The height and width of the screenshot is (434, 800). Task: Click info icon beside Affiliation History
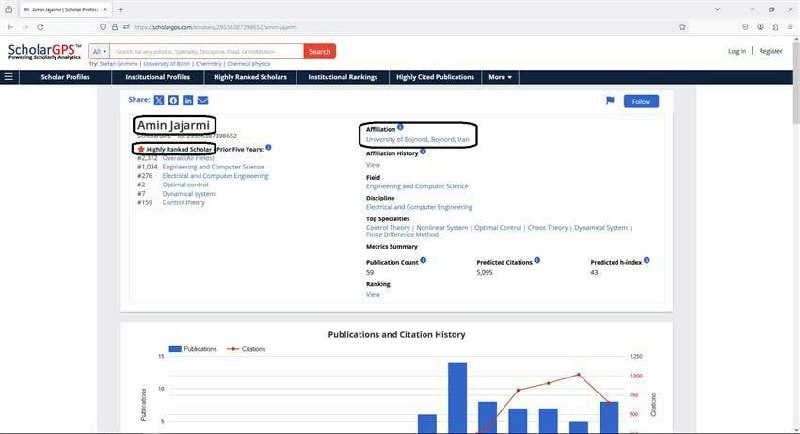pos(423,151)
